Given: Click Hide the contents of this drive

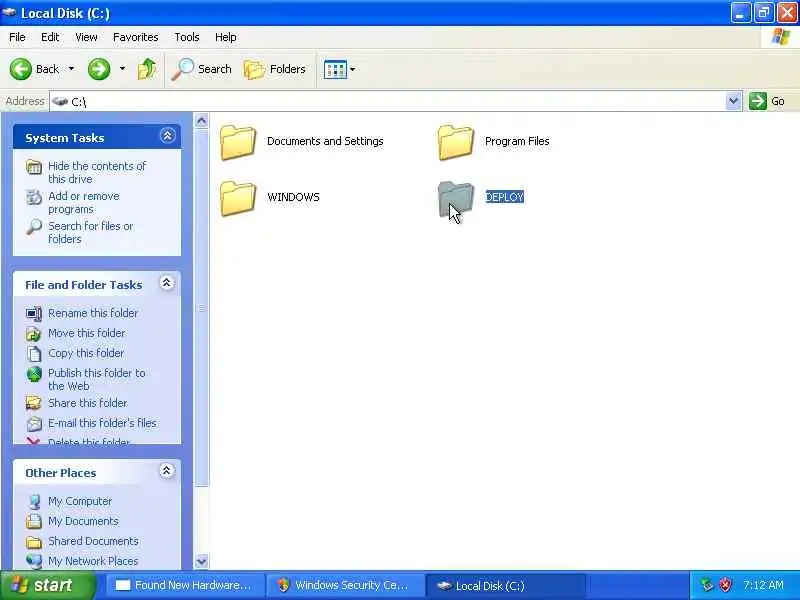Looking at the screenshot, I should [97, 172].
